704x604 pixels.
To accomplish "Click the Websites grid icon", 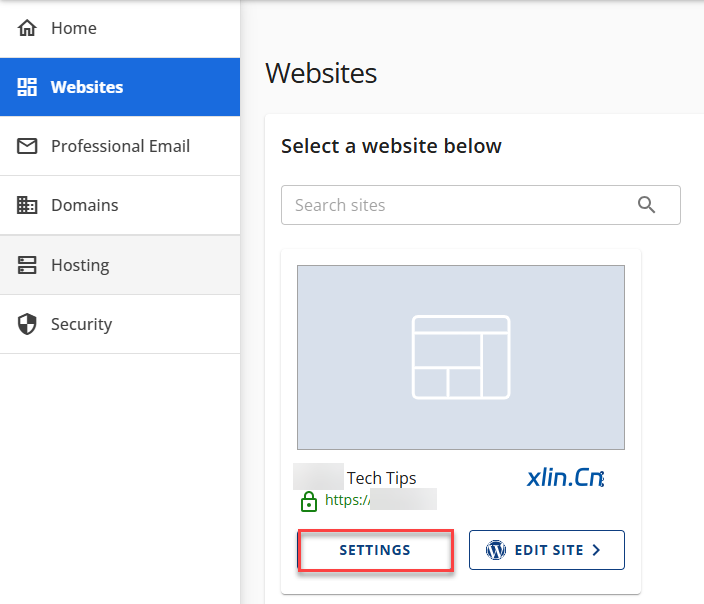I will pyautogui.click(x=28, y=87).
